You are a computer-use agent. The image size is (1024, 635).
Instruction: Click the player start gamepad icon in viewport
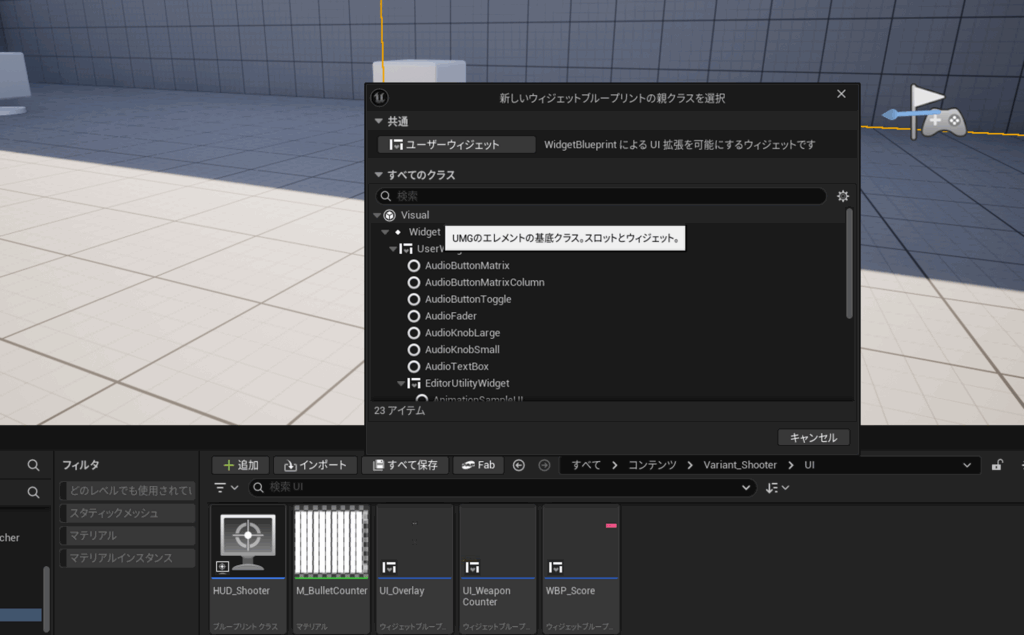tap(940, 122)
